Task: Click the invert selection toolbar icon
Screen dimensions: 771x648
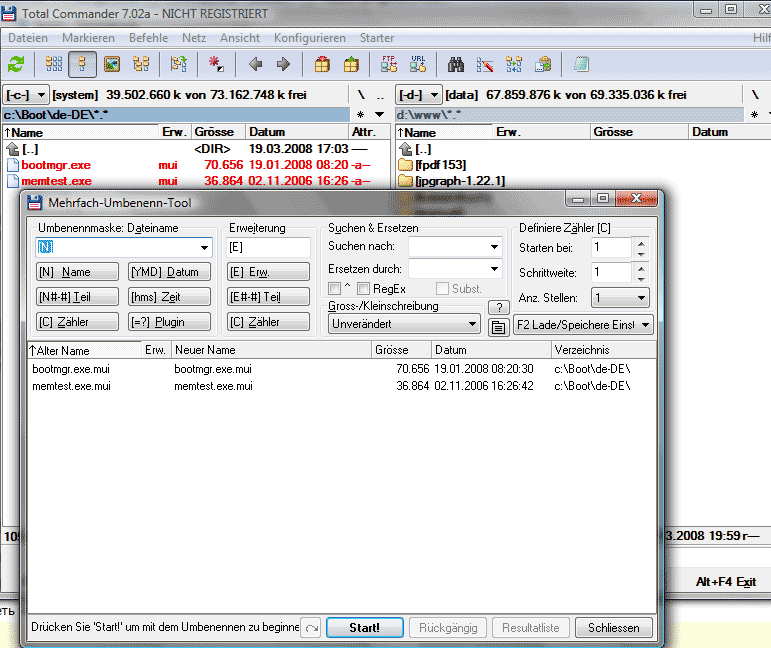Action: 178,64
